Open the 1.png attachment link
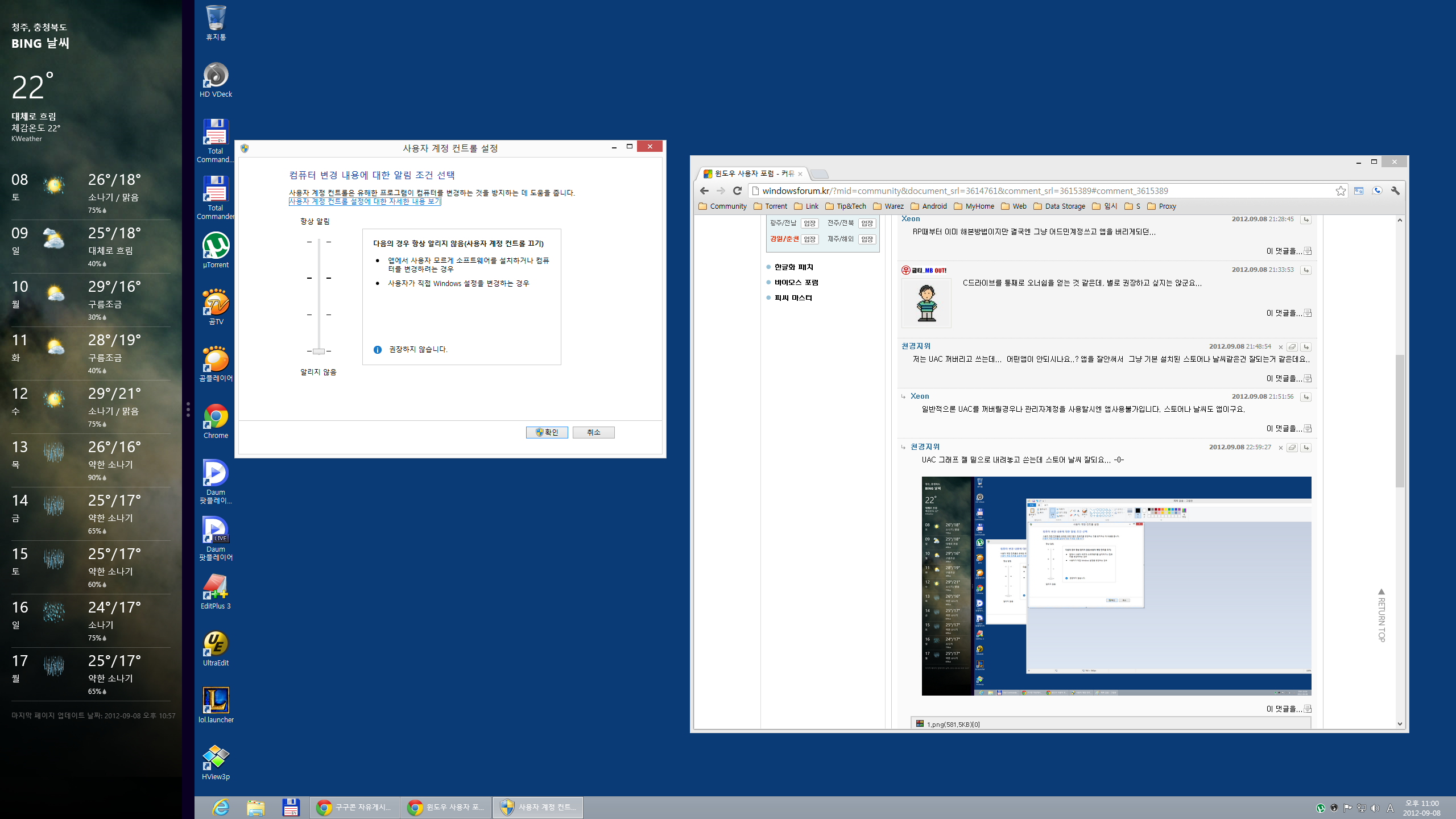 (x=953, y=724)
